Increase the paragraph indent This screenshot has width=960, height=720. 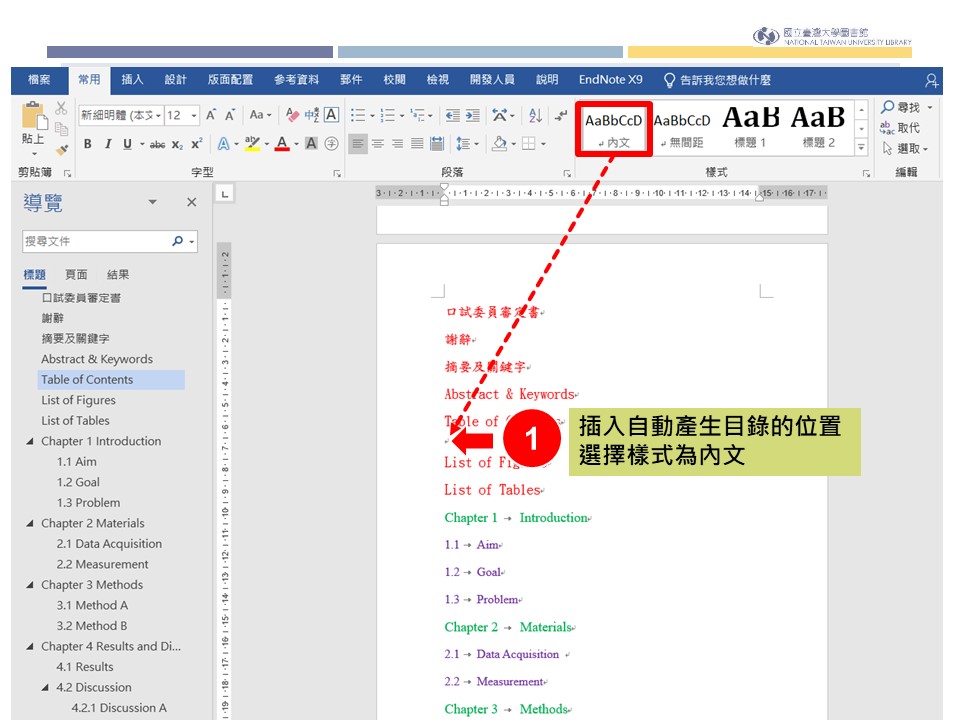click(473, 115)
